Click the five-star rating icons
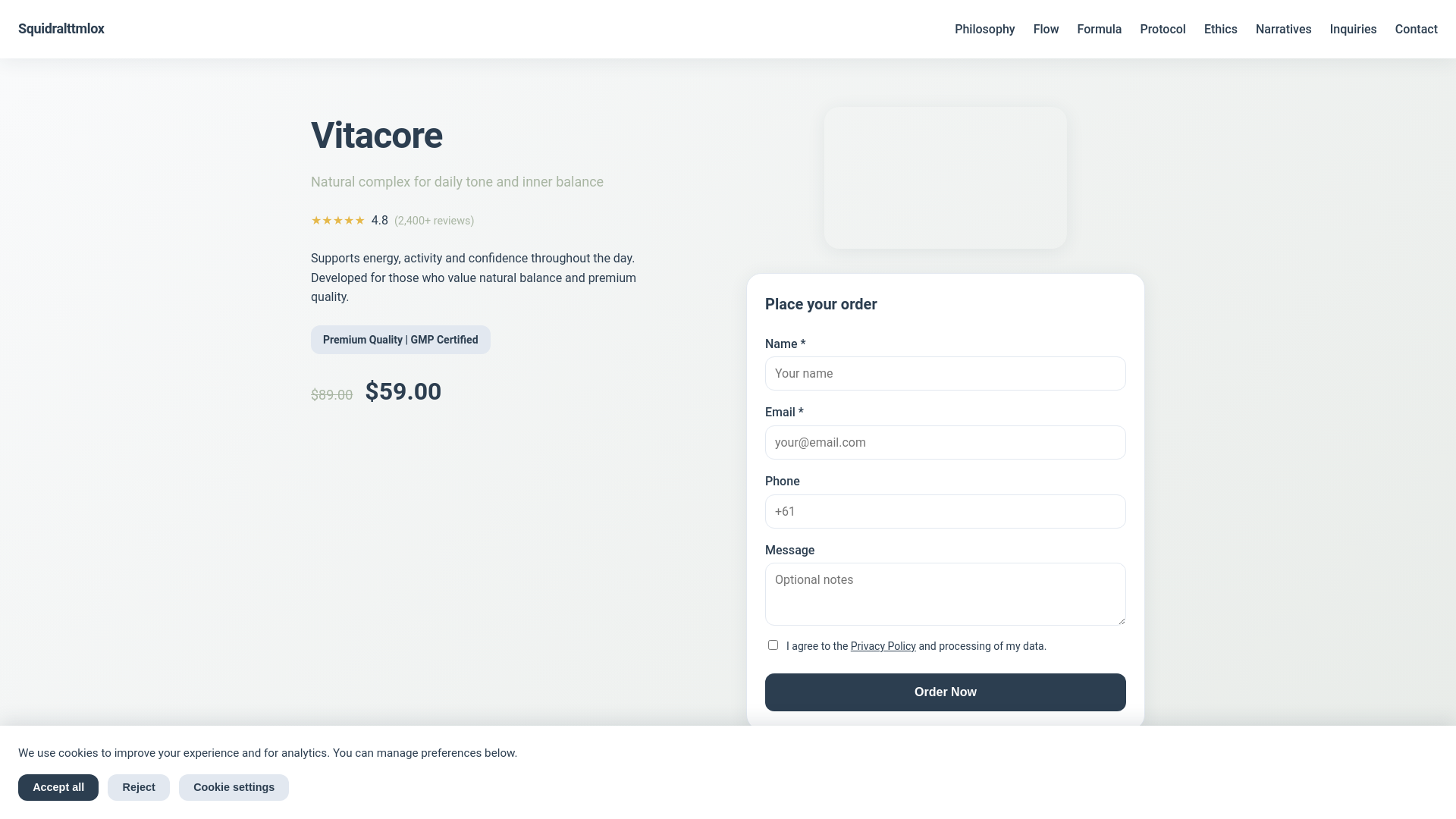This screenshot has width=1456, height=819. 338,221
